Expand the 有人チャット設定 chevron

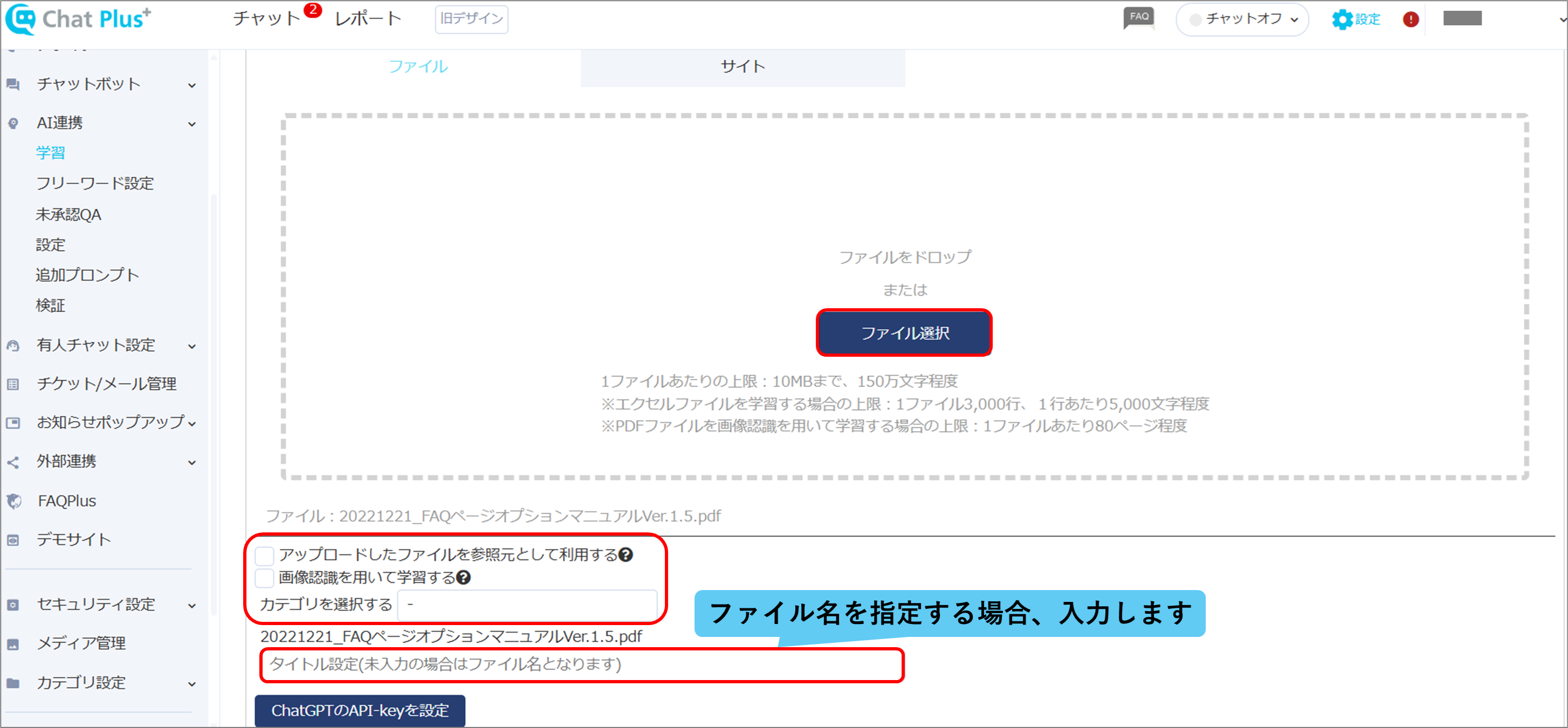[192, 346]
